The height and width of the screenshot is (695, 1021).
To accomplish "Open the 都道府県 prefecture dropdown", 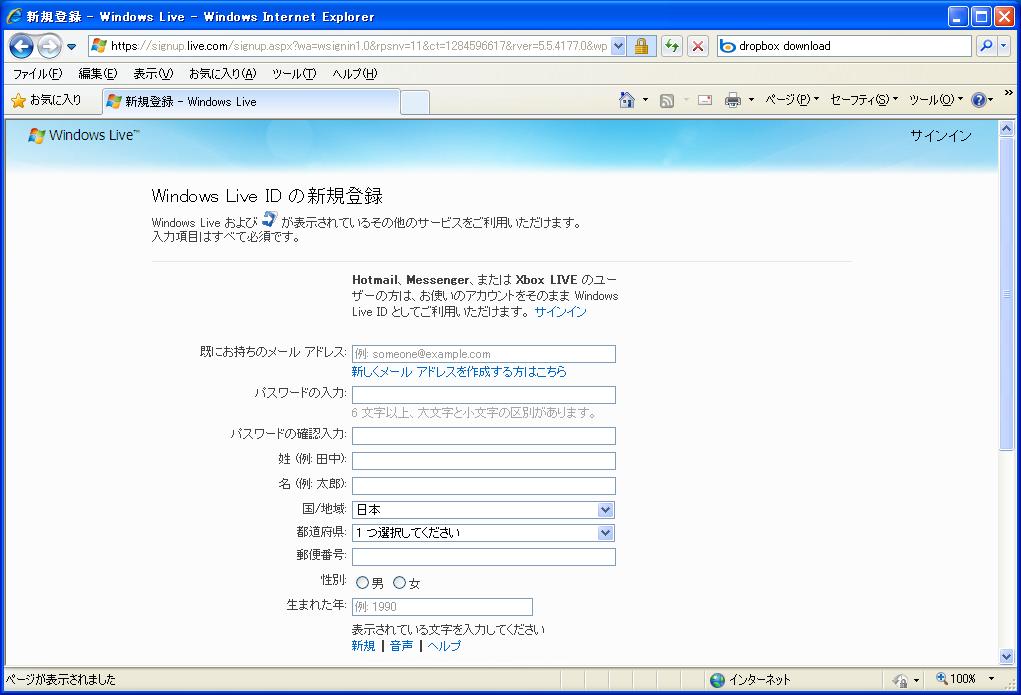I will point(483,533).
